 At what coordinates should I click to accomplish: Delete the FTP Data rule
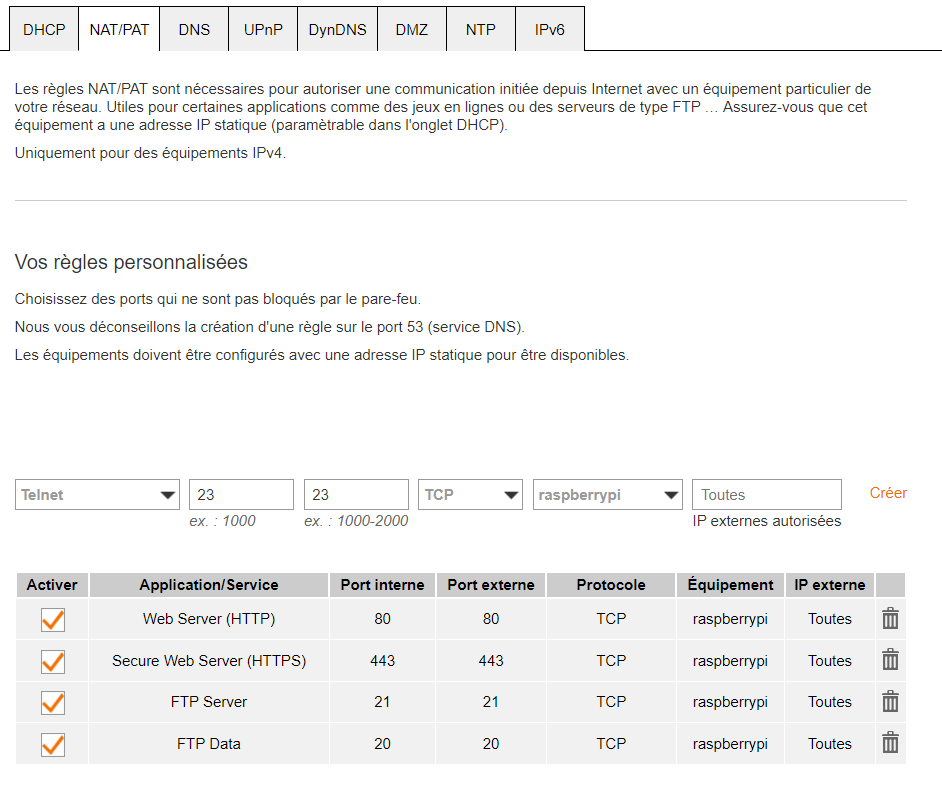890,744
